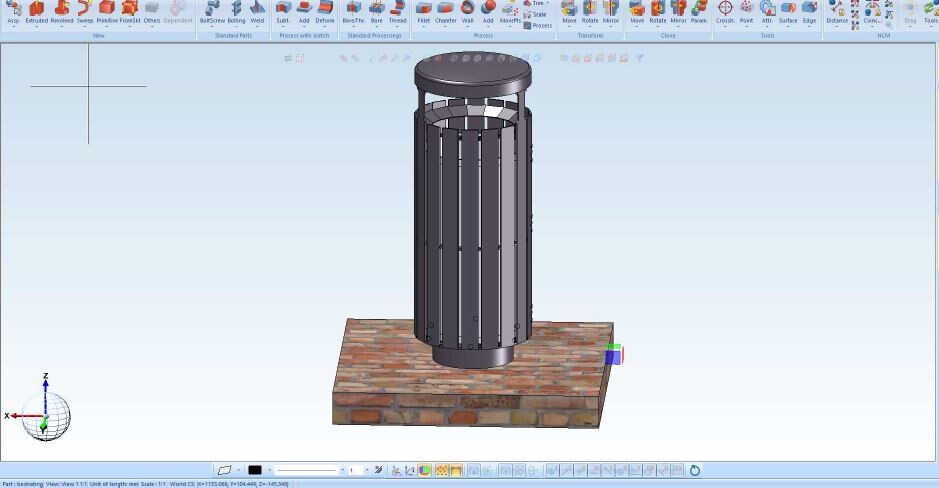This screenshot has width=939, height=488.
Task: Click the Chamfer tool
Action: [445, 11]
